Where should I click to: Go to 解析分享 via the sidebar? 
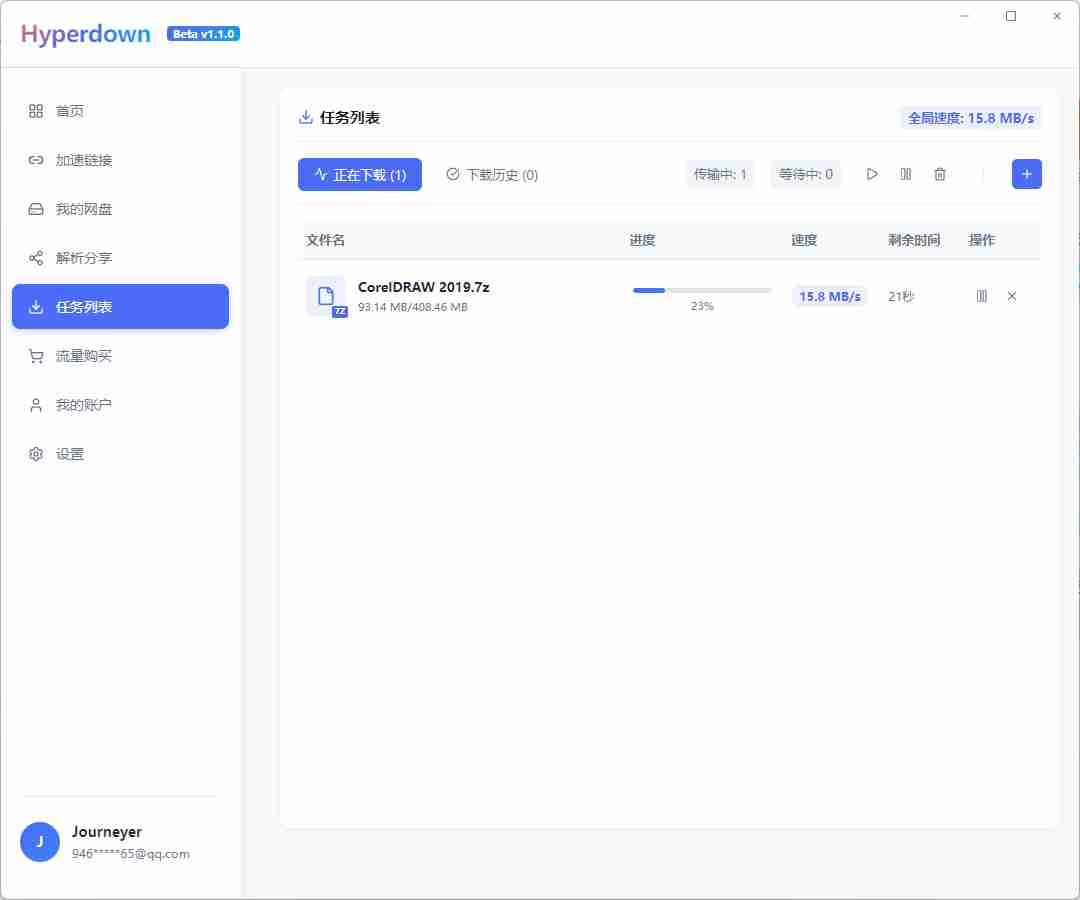click(x=83, y=258)
